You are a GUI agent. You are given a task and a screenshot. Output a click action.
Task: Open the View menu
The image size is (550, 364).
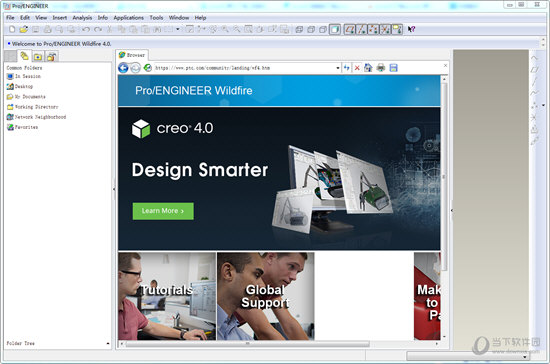[41, 18]
